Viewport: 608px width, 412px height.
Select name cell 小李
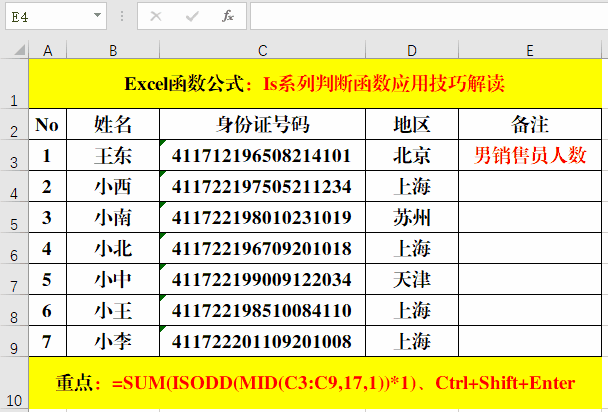tap(113, 341)
